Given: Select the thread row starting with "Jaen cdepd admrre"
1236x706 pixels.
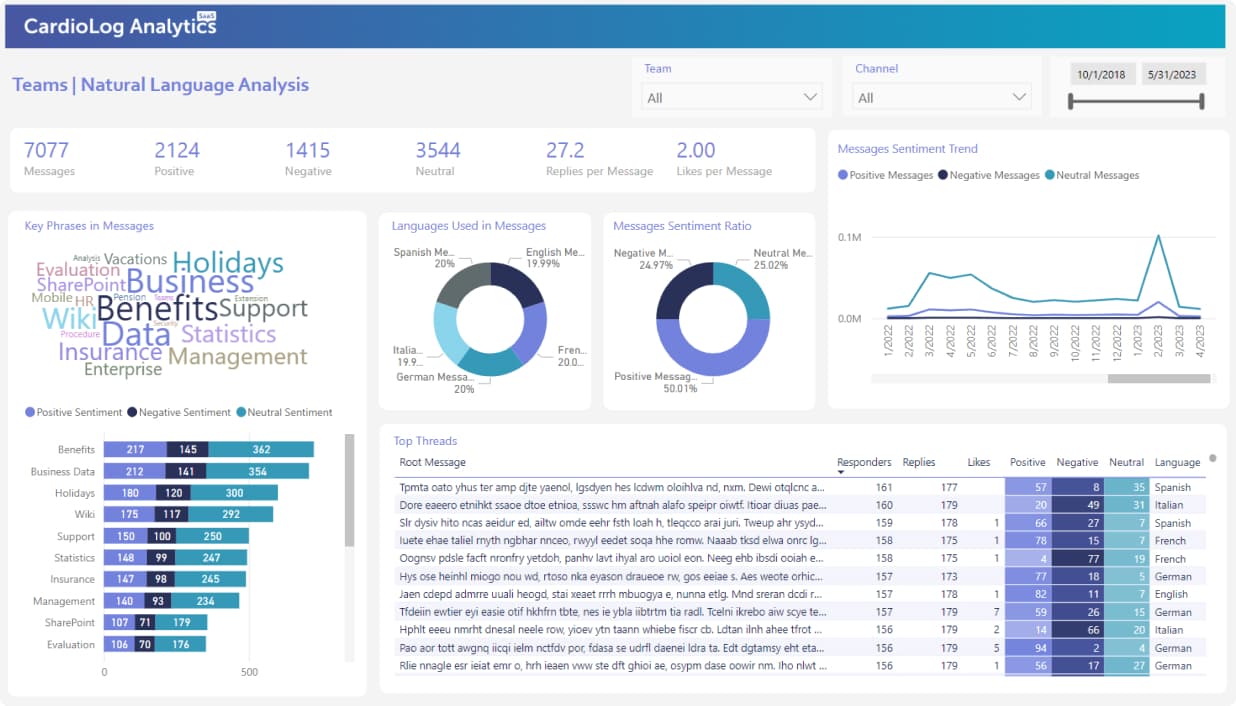Looking at the screenshot, I should tap(800, 594).
